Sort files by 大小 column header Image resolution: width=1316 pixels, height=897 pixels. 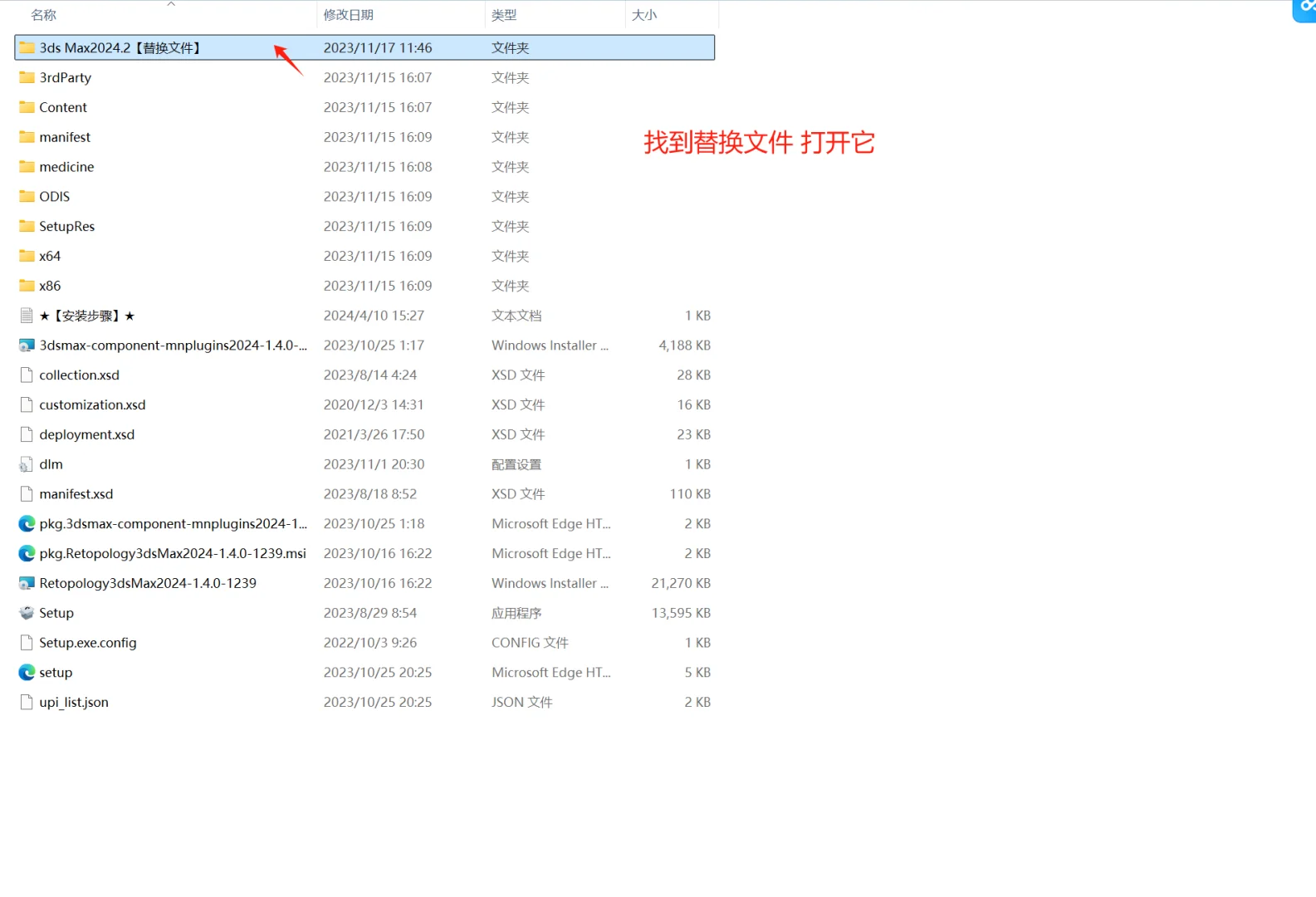[644, 15]
